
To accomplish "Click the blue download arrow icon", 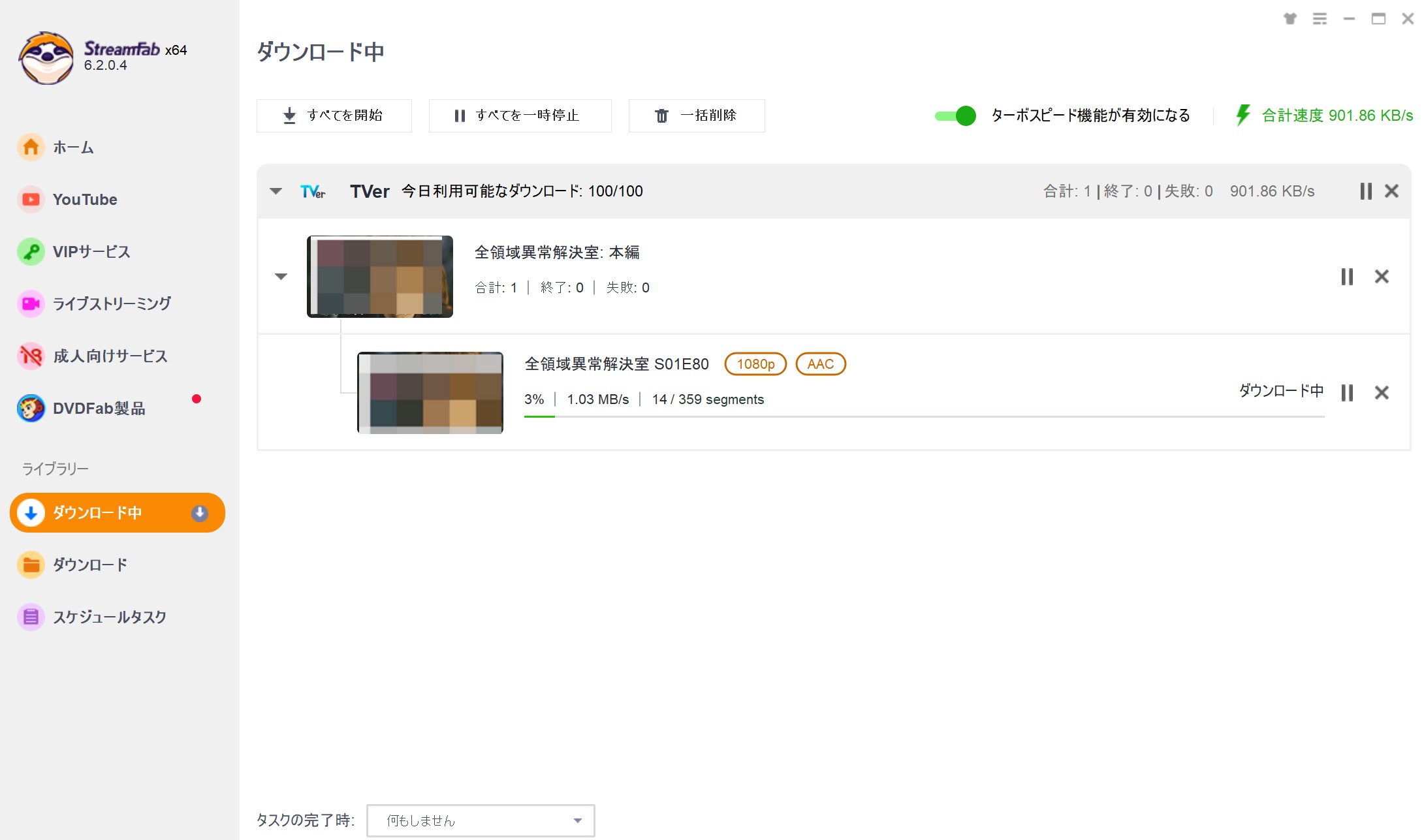I will [31, 513].
